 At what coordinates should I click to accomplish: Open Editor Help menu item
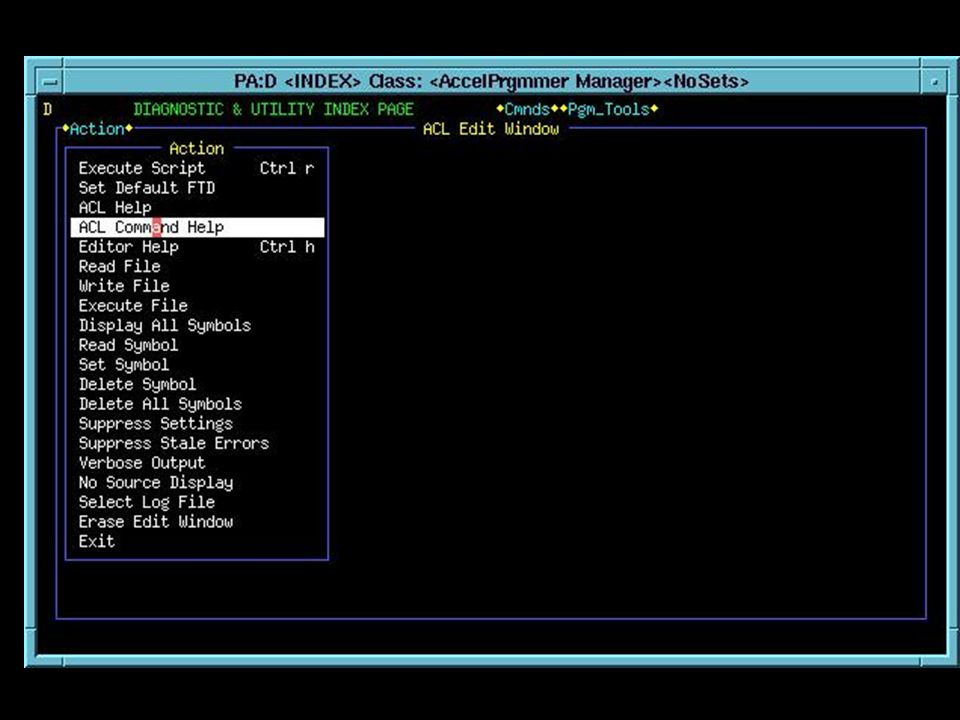point(197,247)
